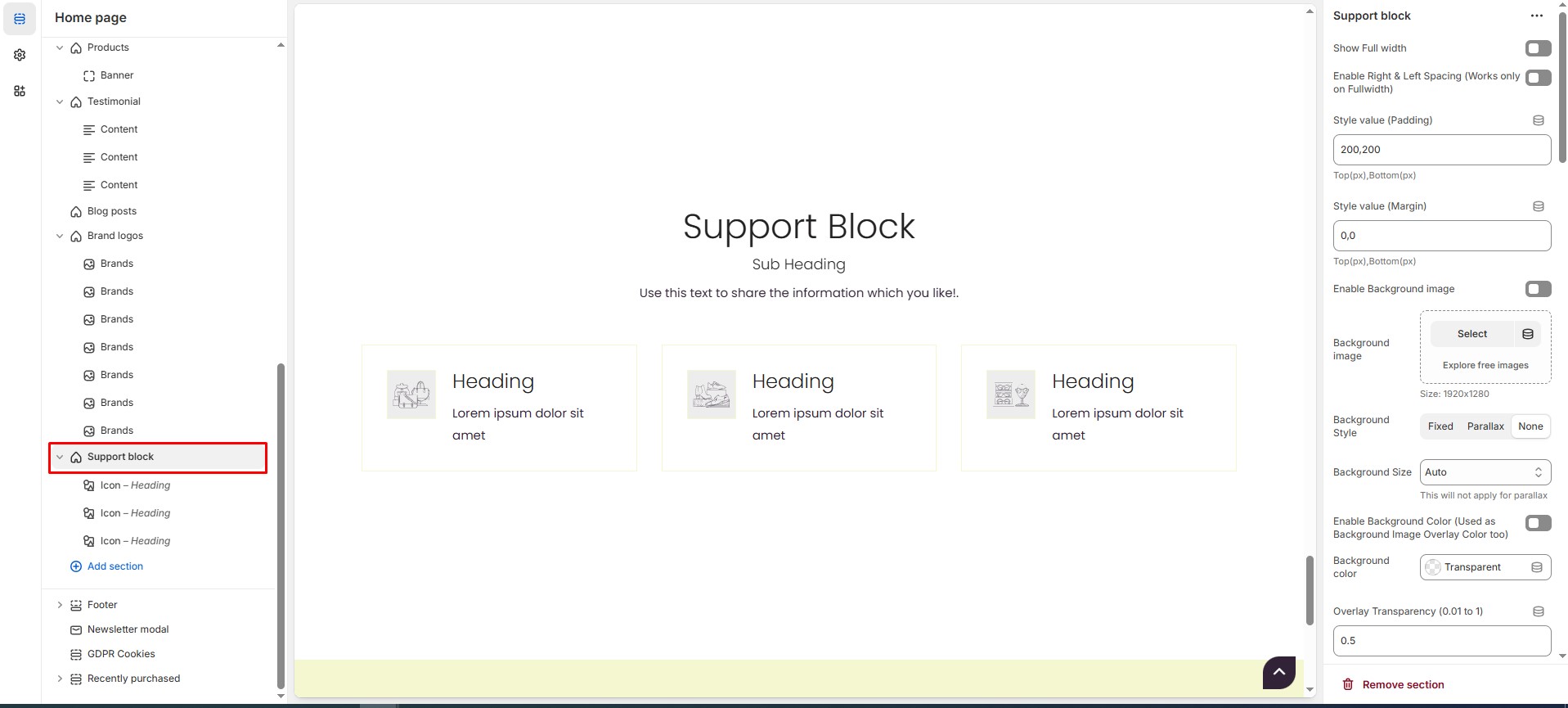This screenshot has height=708, width=1568.
Task: Open the Sections panel icon in left rail
Action: (x=20, y=19)
